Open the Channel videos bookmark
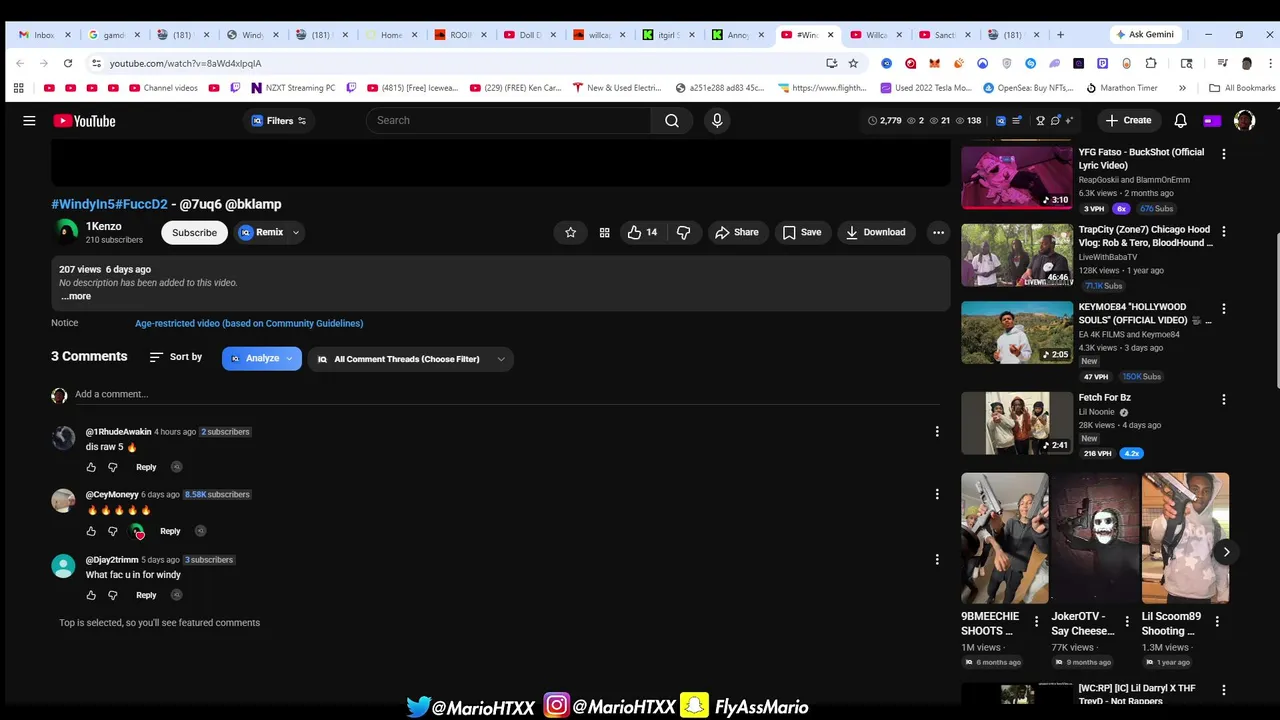This screenshot has height=720, width=1280. pos(164,88)
